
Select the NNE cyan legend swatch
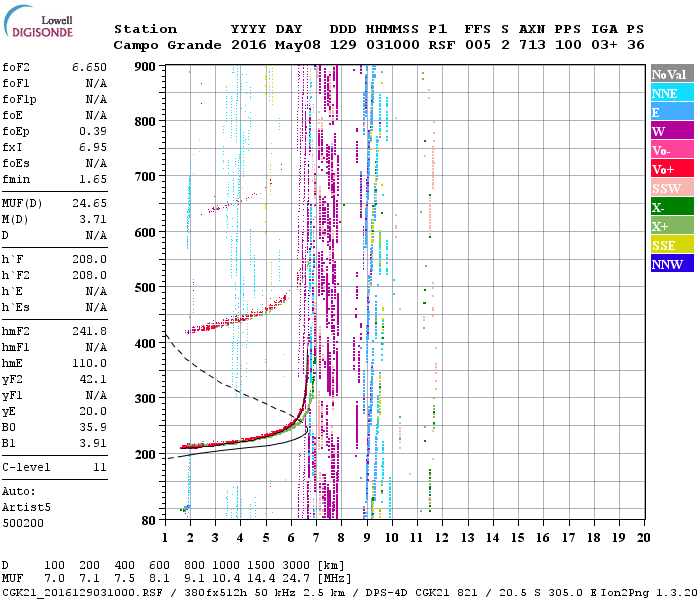click(x=672, y=93)
